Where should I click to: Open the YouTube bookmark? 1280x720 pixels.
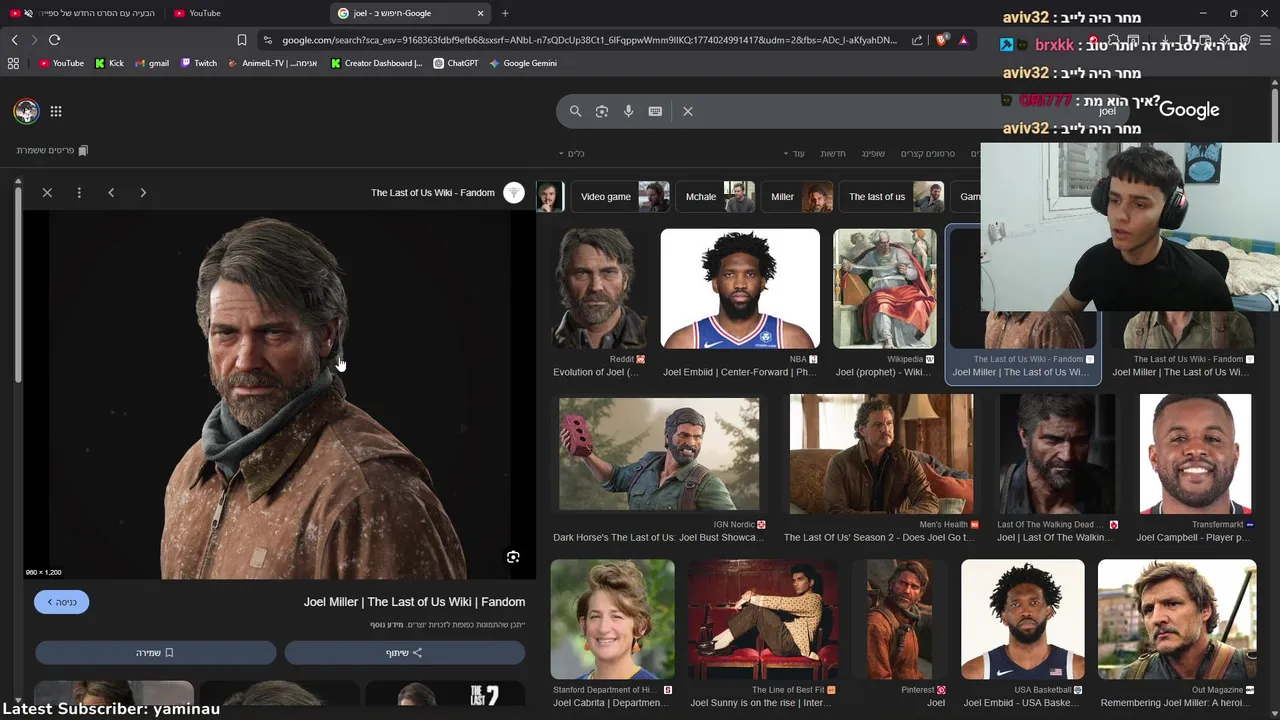tap(61, 63)
